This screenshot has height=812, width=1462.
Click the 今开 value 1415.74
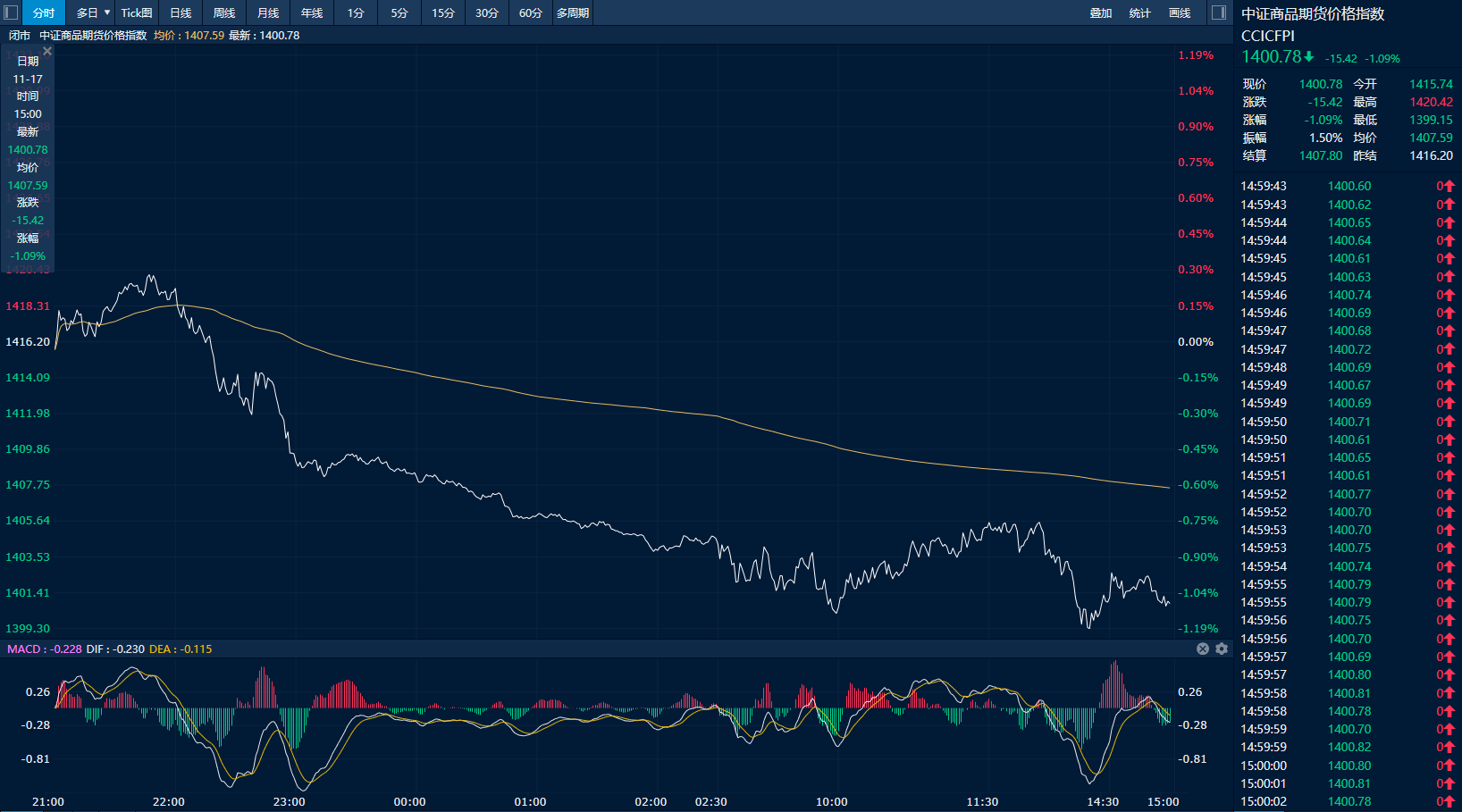(1431, 84)
